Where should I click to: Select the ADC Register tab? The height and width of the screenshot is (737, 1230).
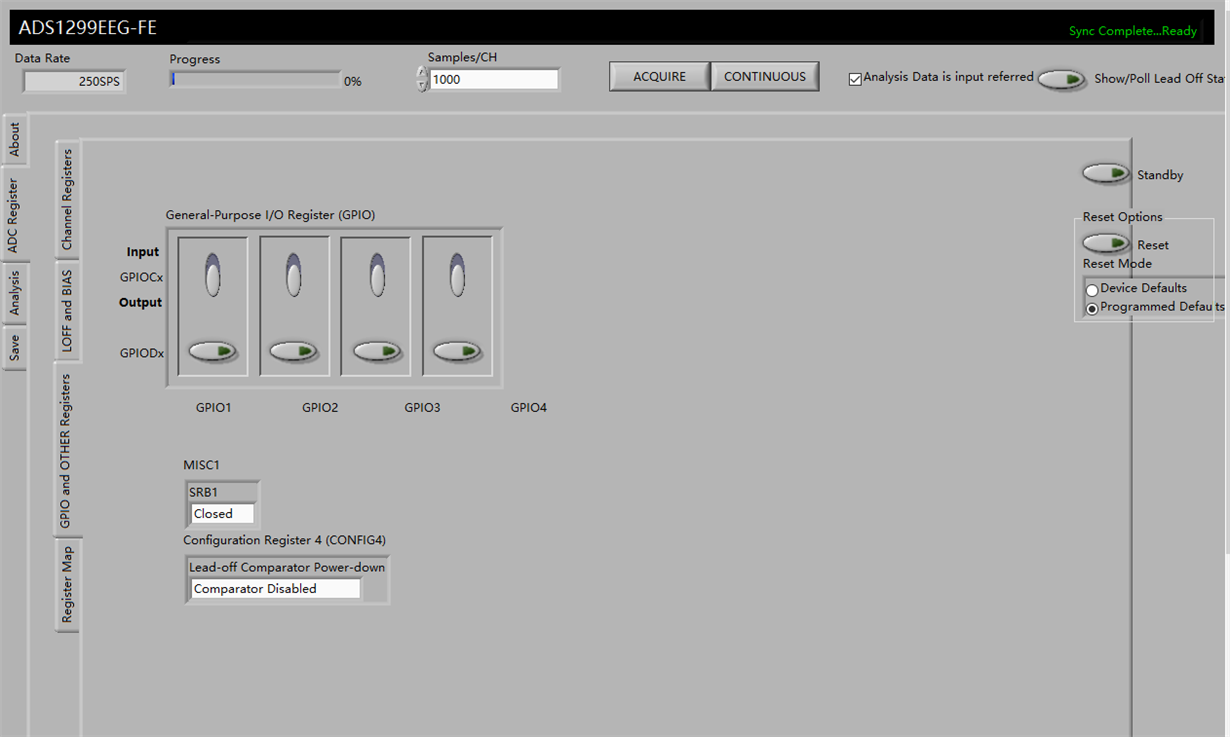[13, 216]
